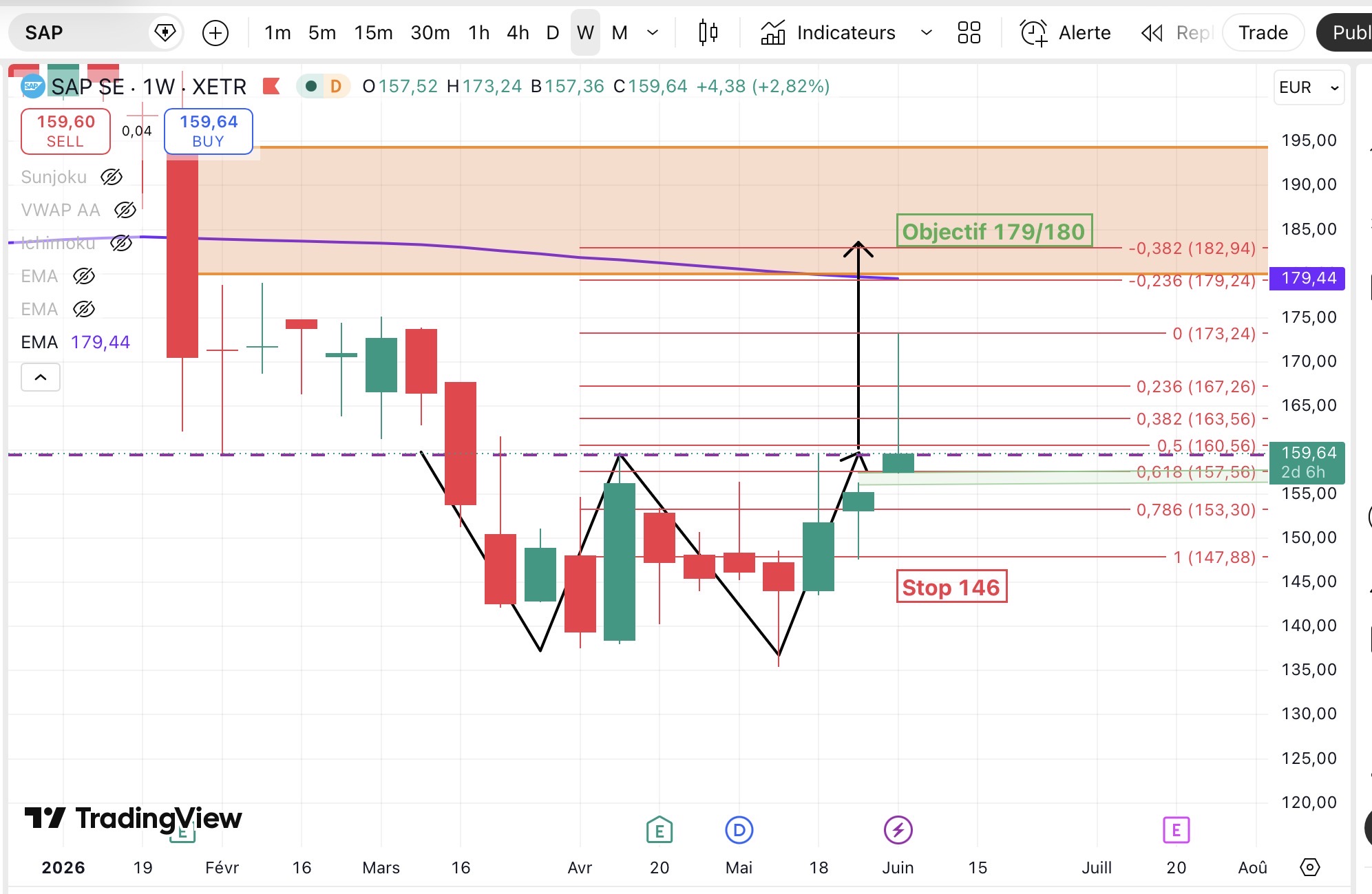Click the SAP SE 1W XETR chart title
Screen dimensions: 1372x894
(148, 86)
